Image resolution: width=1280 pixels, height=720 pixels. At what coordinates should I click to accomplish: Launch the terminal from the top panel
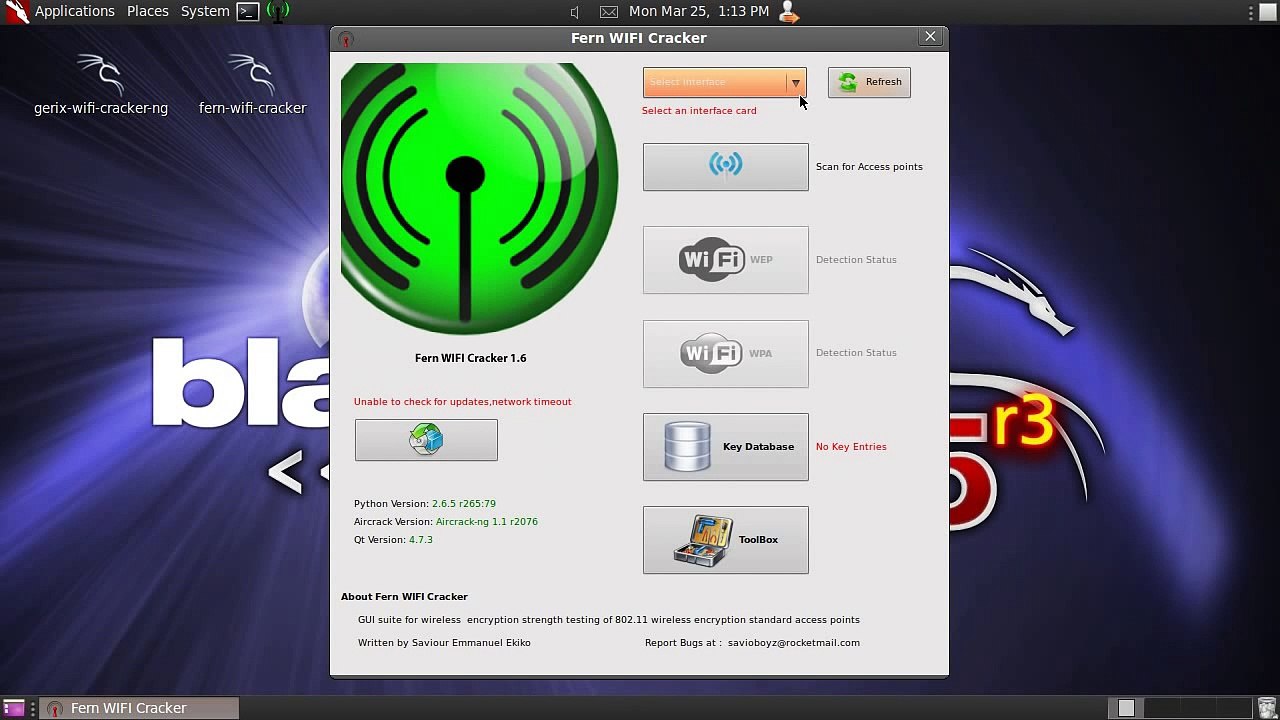coord(247,12)
